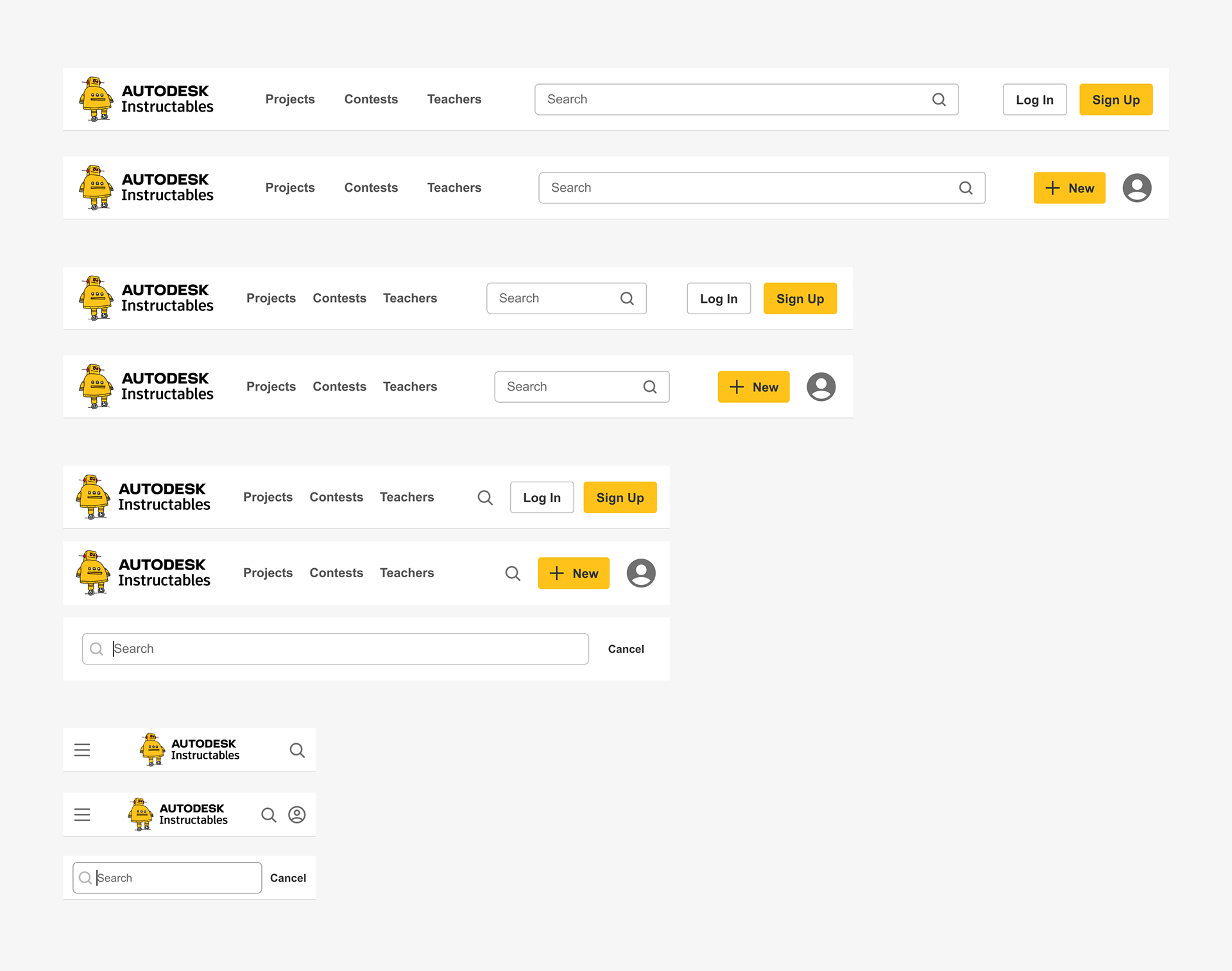The height and width of the screenshot is (971, 1232).
Task: Click Teachers in the fifth header
Action: click(x=407, y=497)
